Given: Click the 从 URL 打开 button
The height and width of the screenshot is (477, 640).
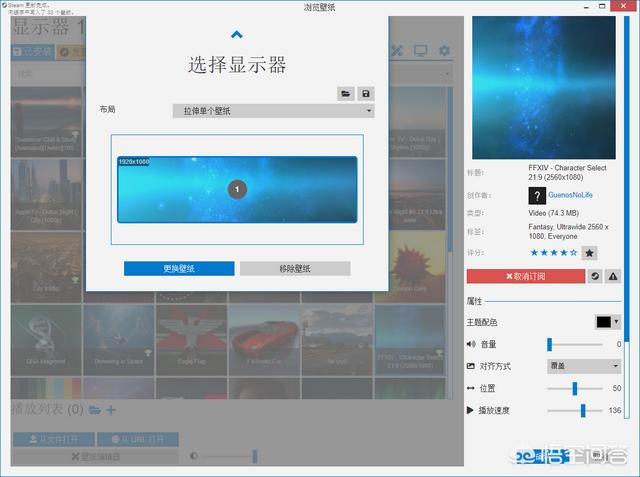Looking at the screenshot, I should [x=138, y=439].
